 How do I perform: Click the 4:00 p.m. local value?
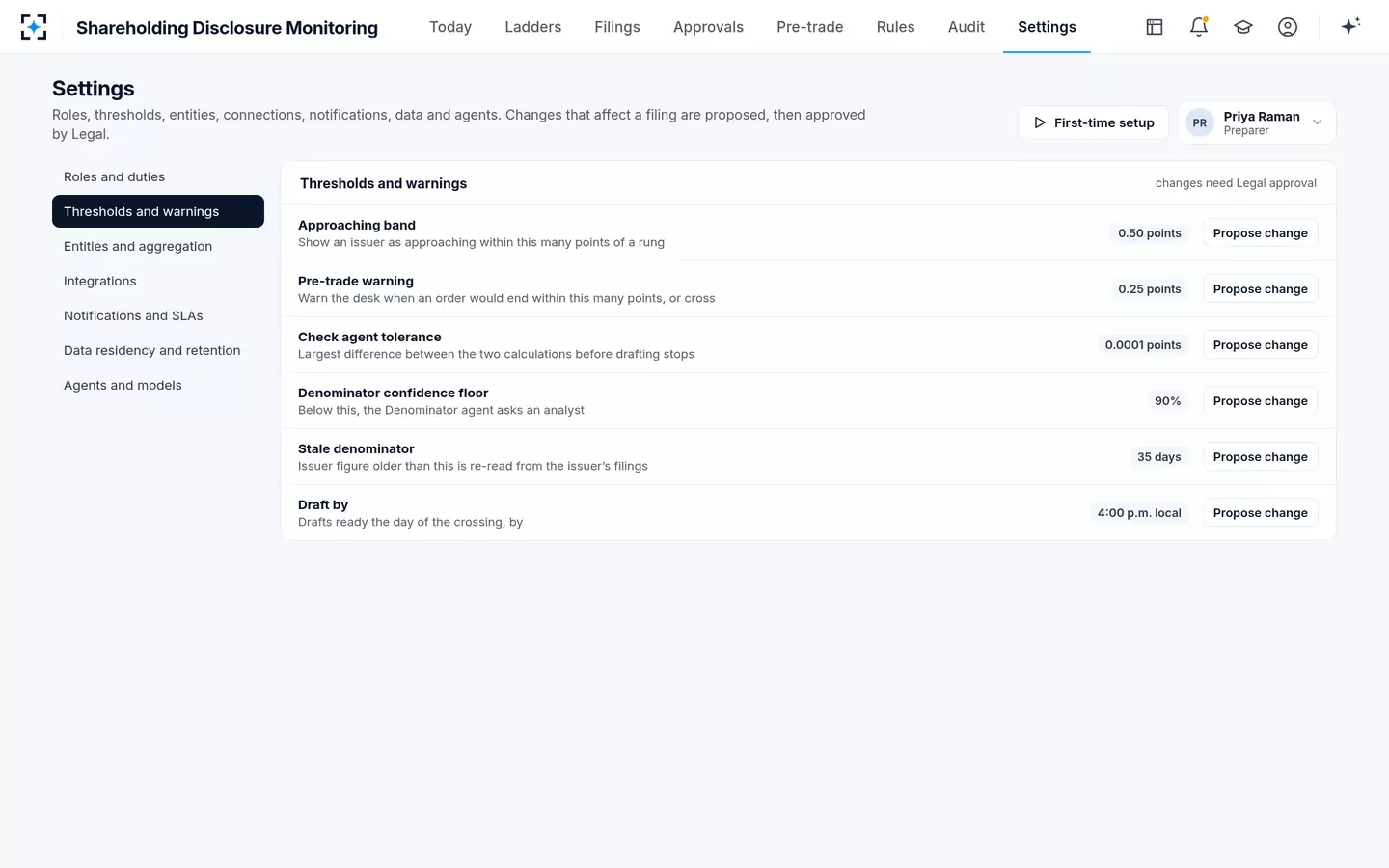1139,513
